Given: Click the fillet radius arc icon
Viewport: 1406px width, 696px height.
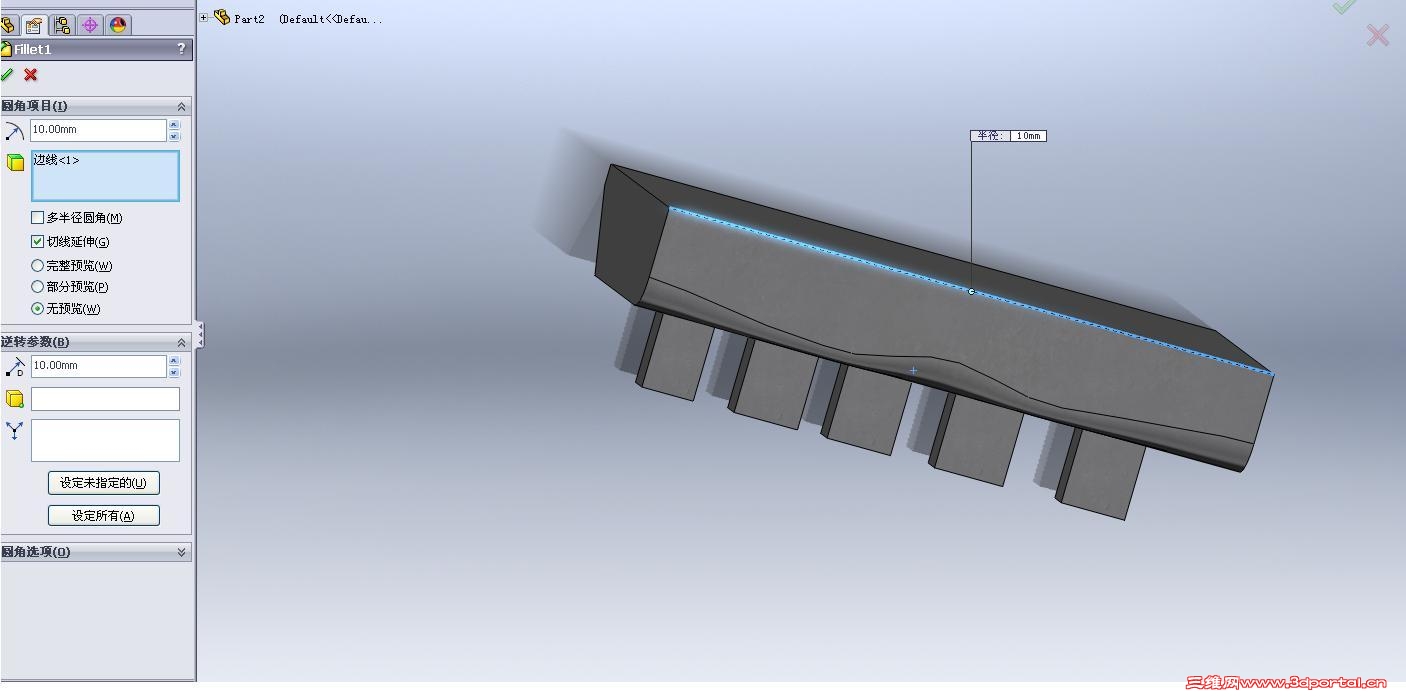Looking at the screenshot, I should point(14,131).
